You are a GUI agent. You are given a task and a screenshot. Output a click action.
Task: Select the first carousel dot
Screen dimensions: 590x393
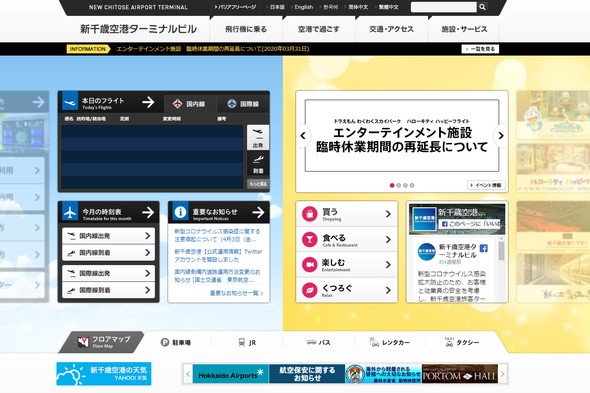392,185
